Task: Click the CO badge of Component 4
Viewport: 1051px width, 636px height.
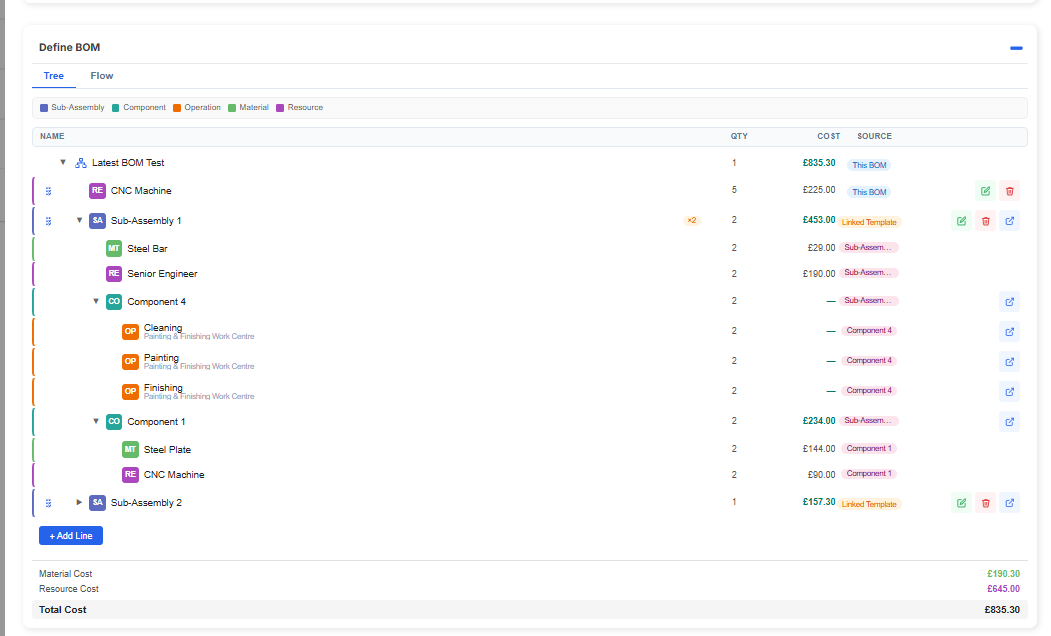Action: pos(114,302)
